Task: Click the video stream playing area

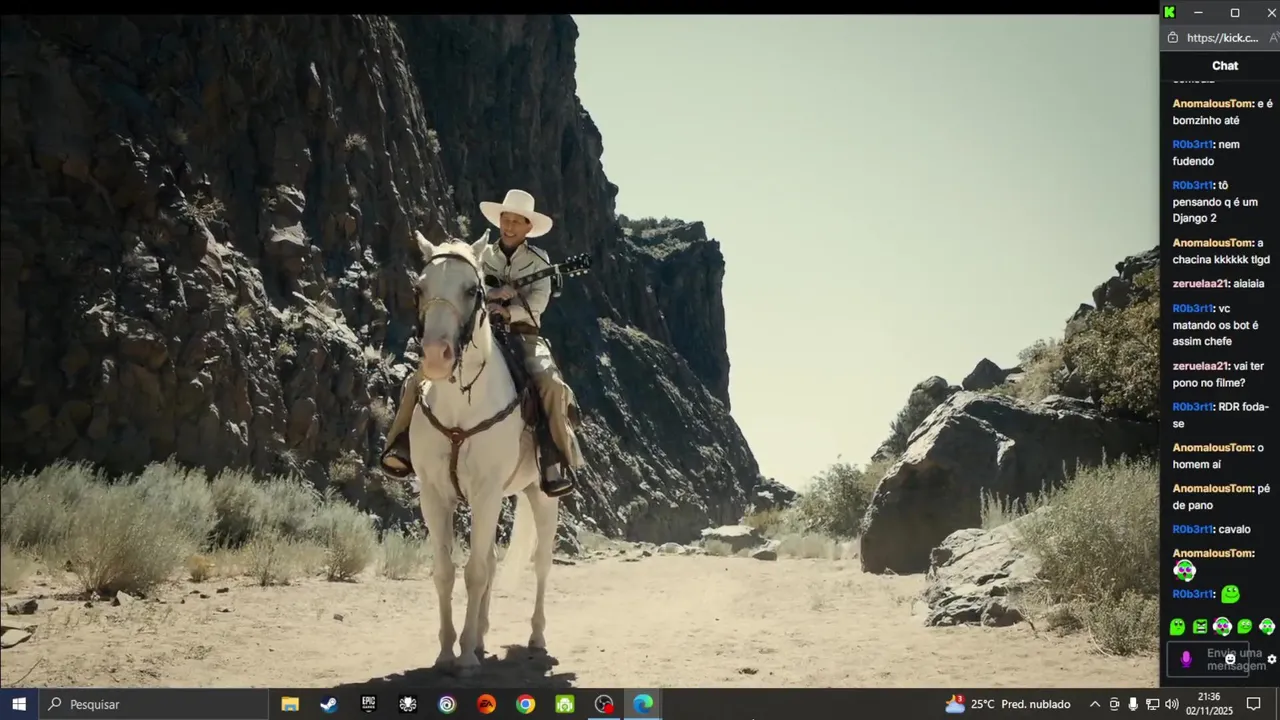Action: click(x=579, y=350)
